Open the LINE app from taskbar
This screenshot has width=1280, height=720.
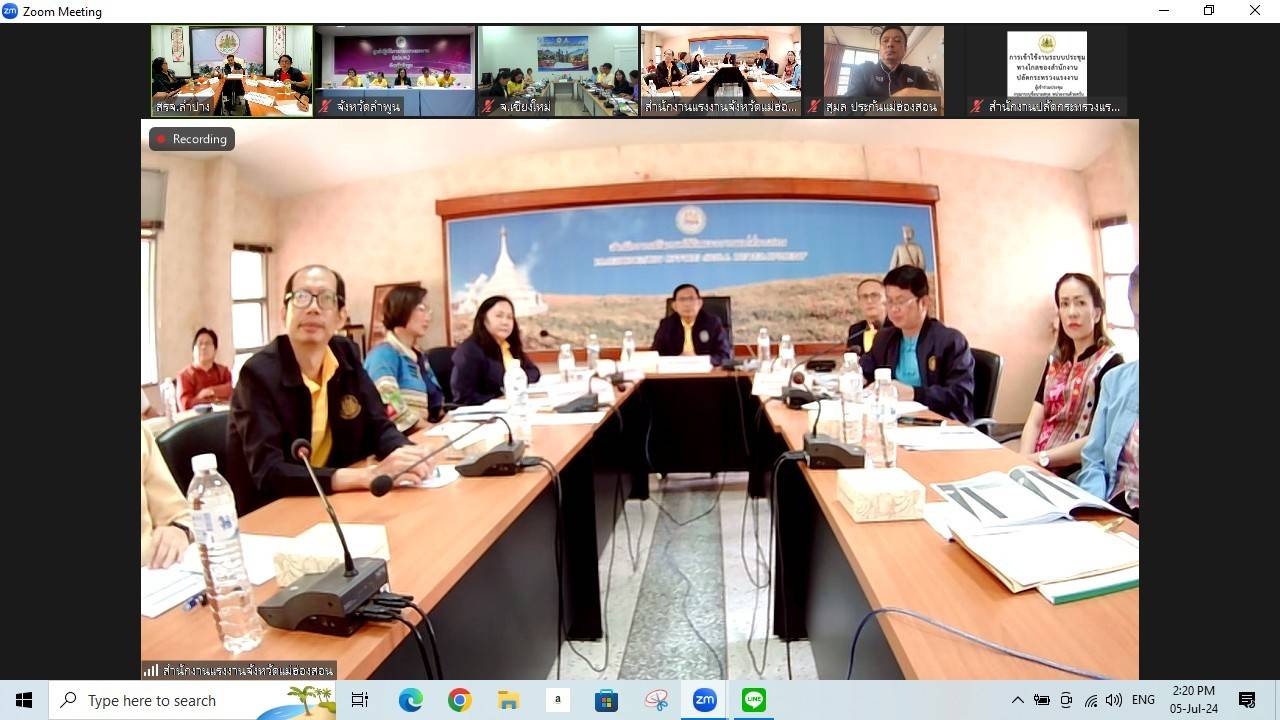(754, 700)
